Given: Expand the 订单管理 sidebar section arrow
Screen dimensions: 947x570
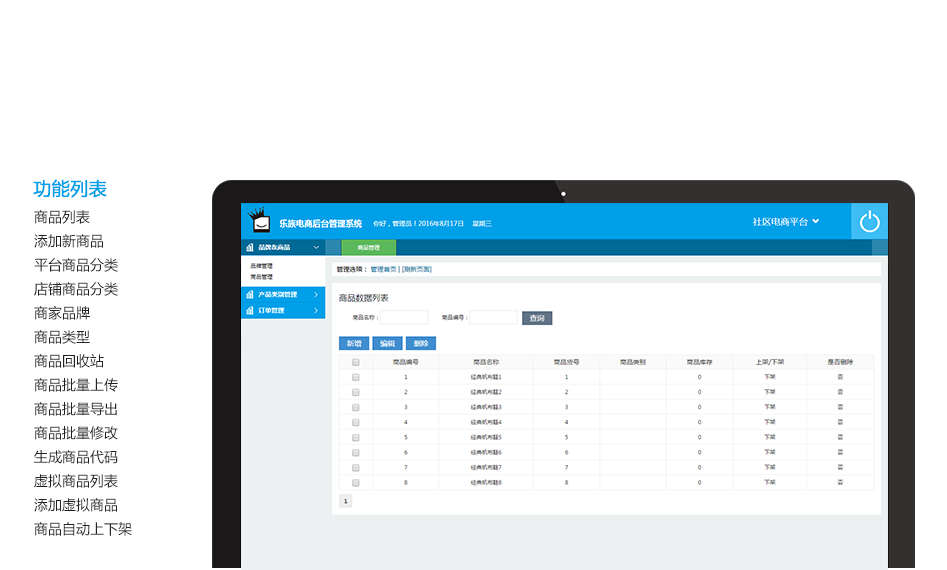Looking at the screenshot, I should [x=316, y=311].
